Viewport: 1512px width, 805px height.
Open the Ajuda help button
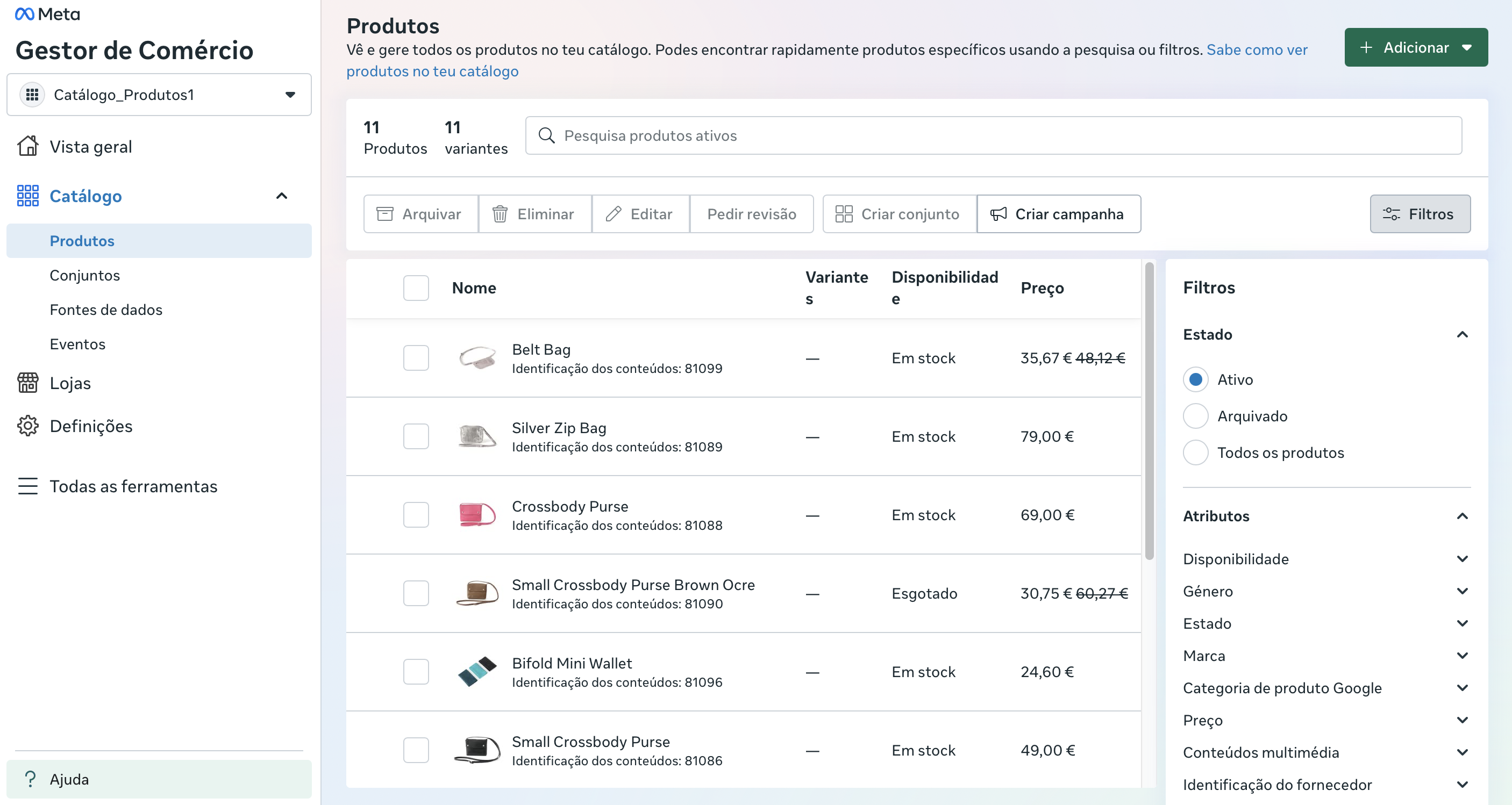click(x=159, y=779)
